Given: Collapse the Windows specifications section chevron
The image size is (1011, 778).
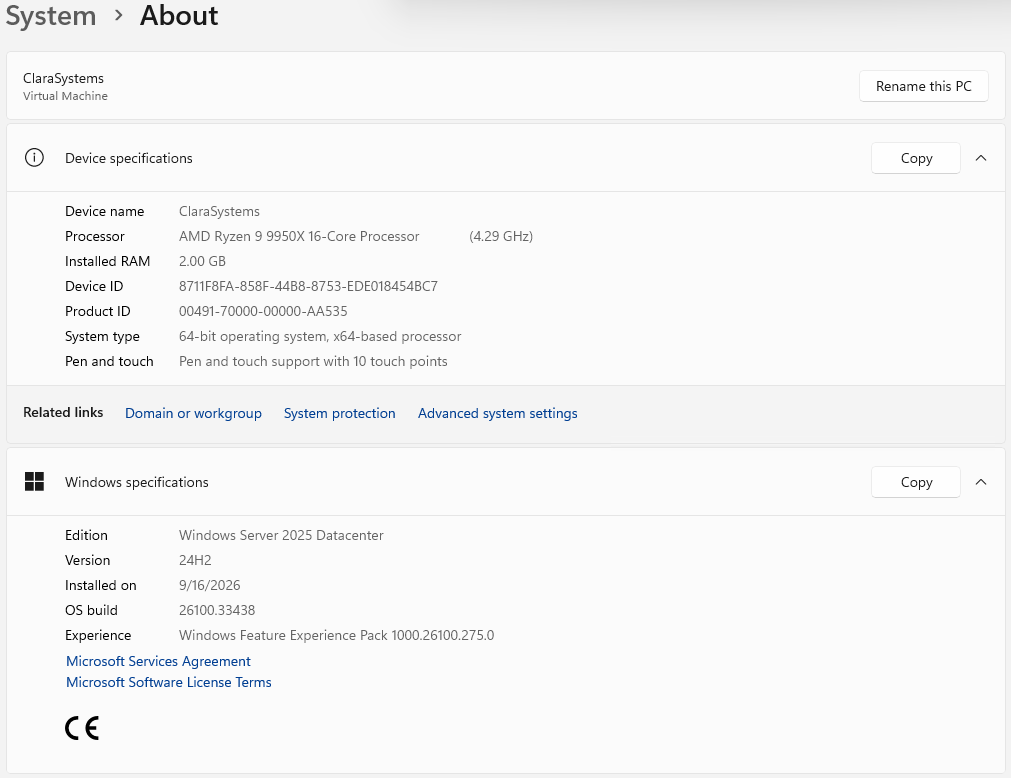Looking at the screenshot, I should (x=981, y=482).
